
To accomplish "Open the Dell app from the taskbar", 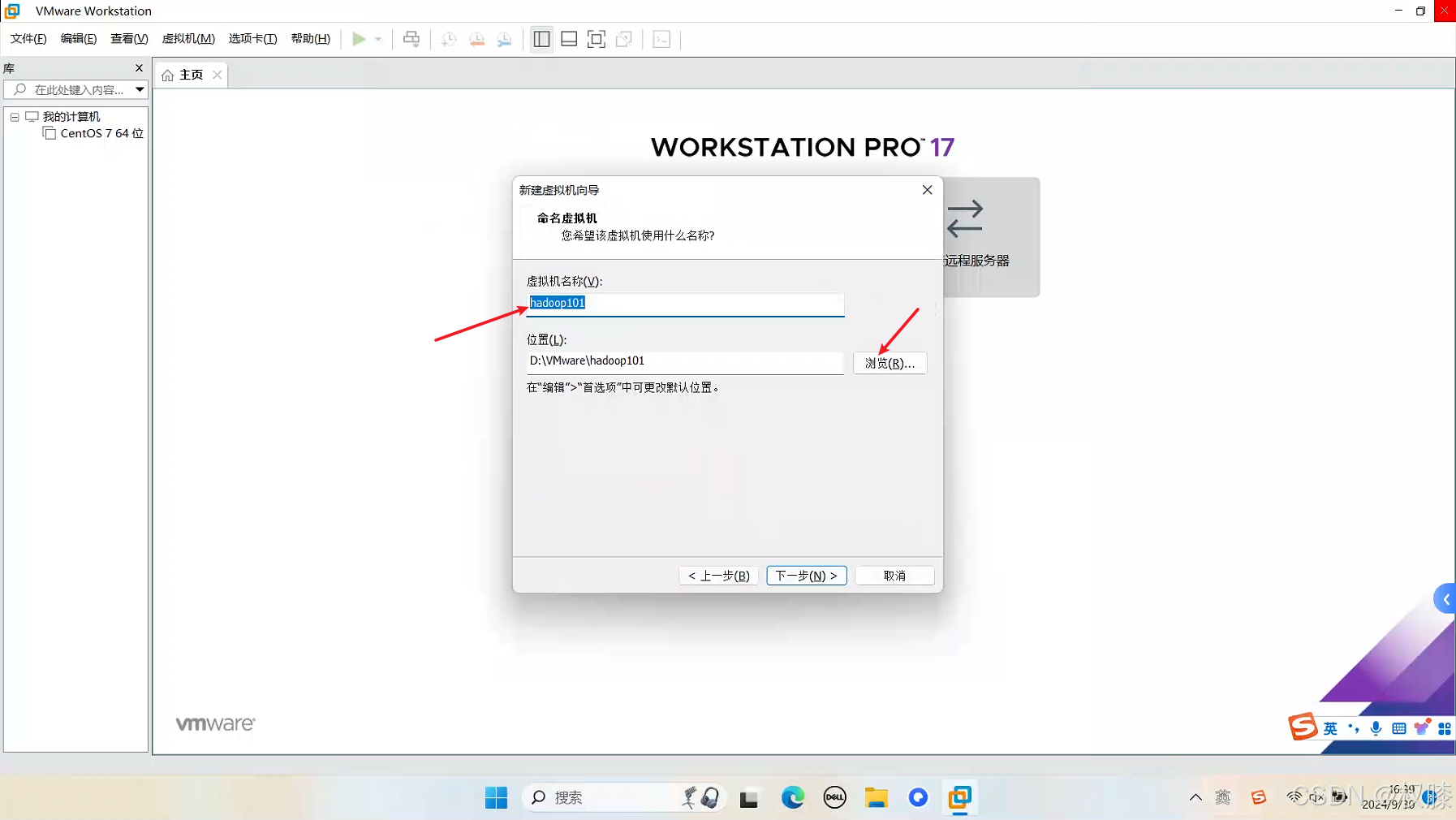I will [834, 798].
